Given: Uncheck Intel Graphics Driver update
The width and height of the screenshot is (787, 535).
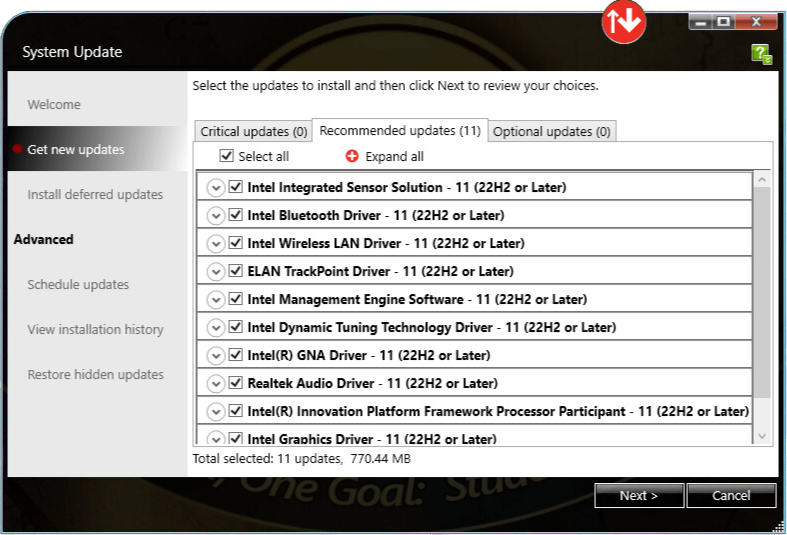Looking at the screenshot, I should (235, 438).
